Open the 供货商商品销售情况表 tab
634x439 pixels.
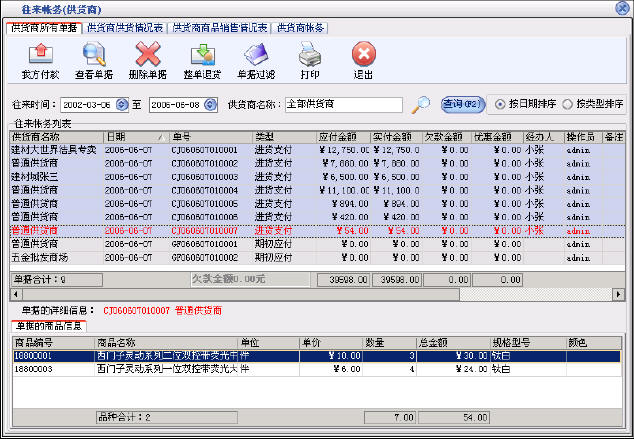pos(221,27)
